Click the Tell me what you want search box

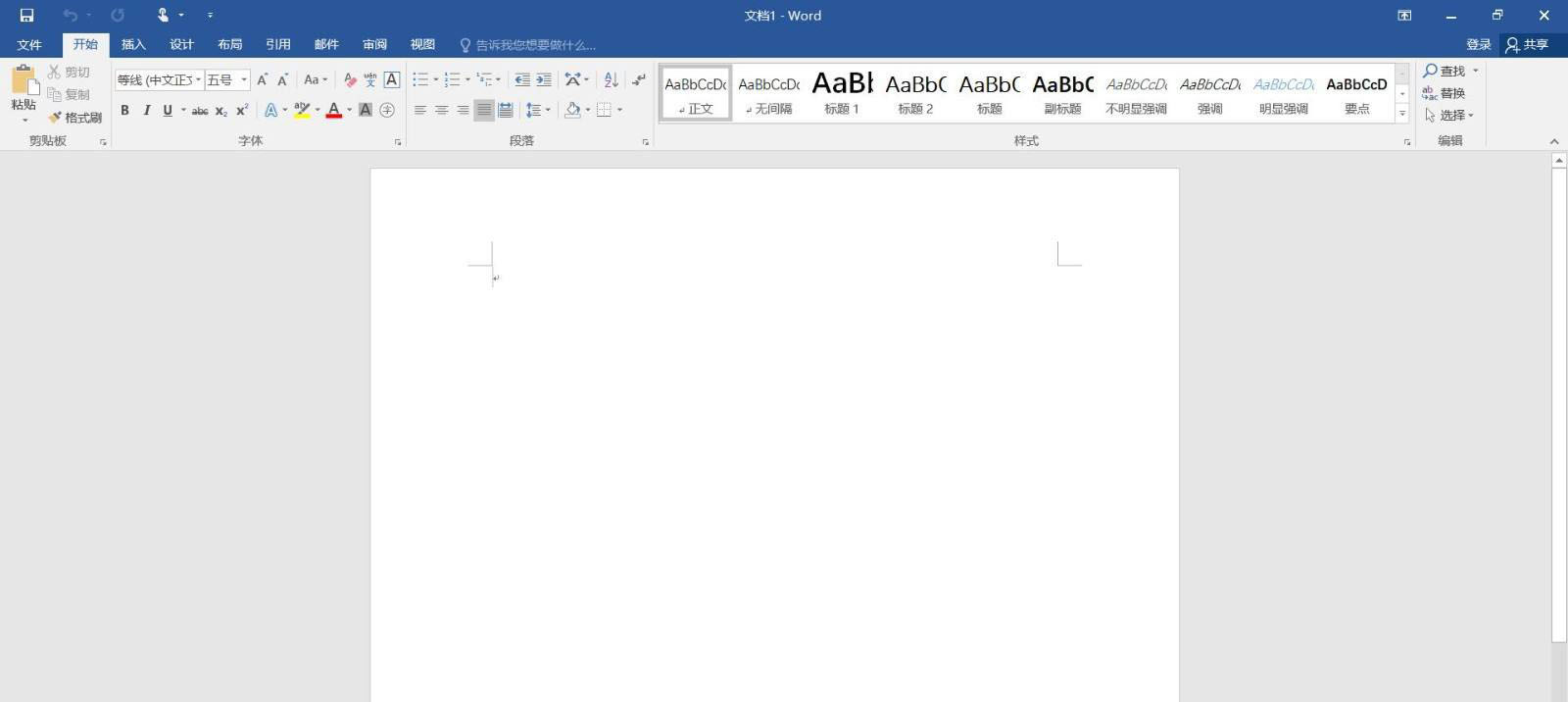pos(529,45)
